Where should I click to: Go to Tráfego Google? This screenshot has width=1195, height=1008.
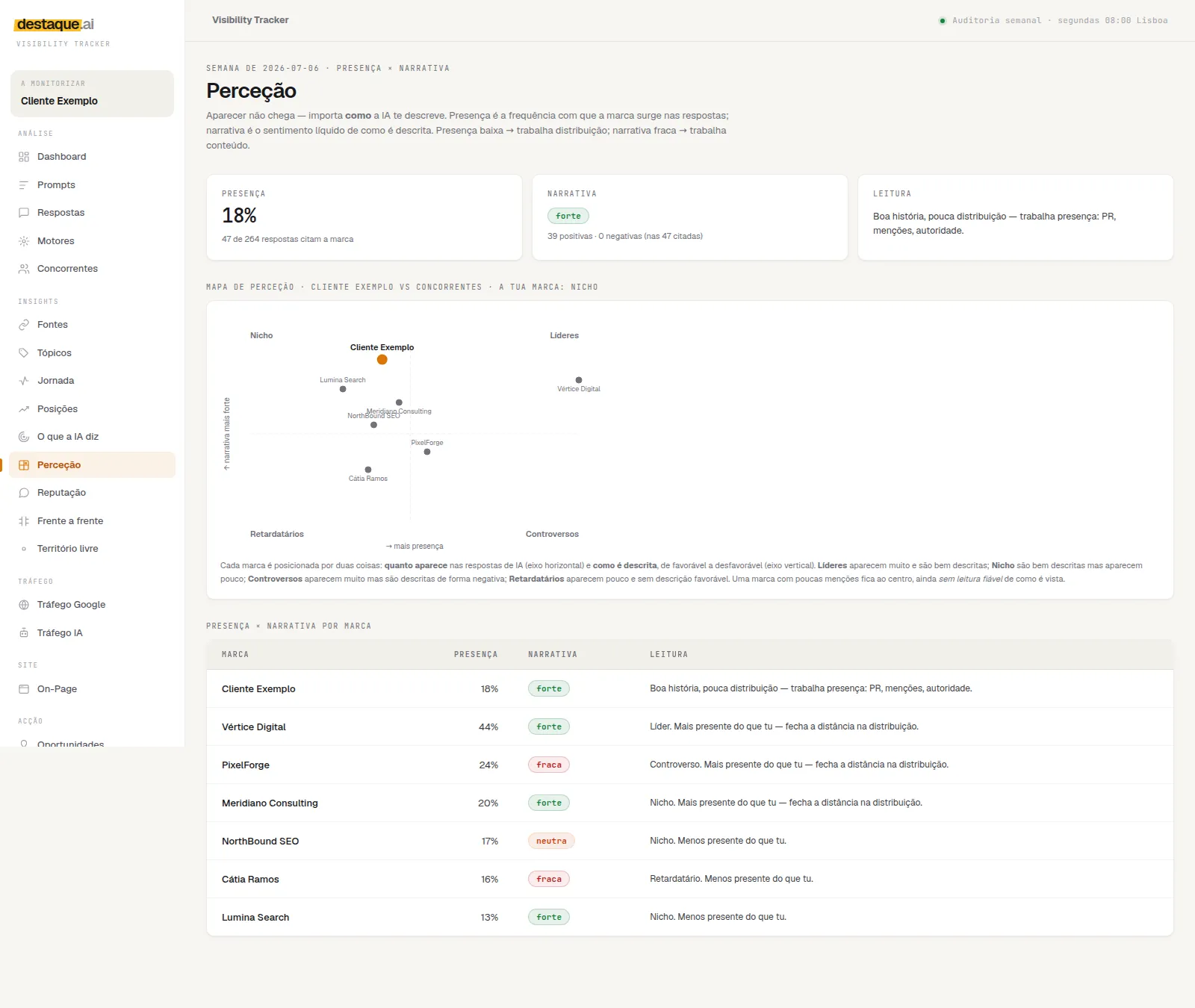point(93,605)
